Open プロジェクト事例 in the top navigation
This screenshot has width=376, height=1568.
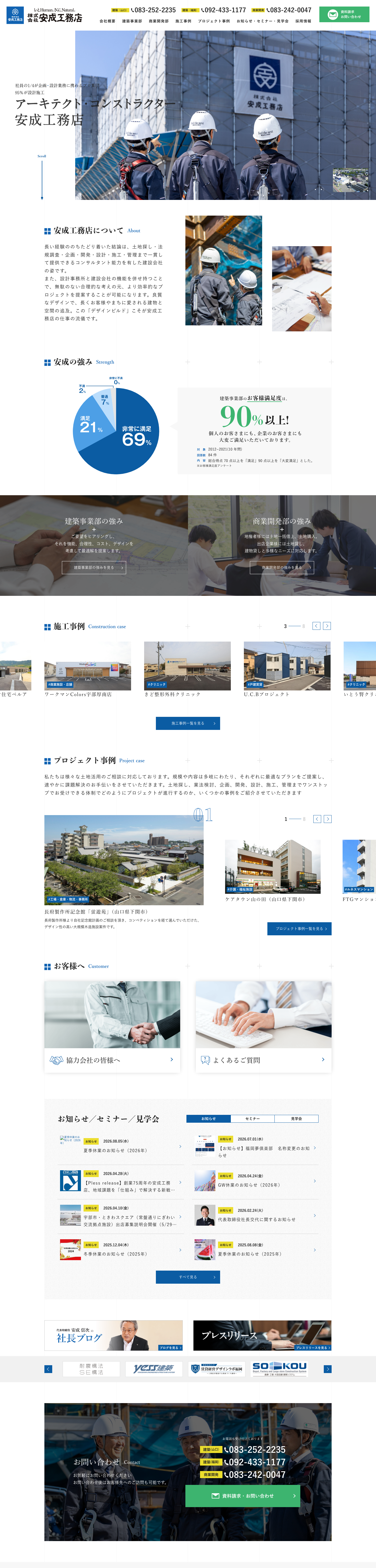pyautogui.click(x=214, y=21)
